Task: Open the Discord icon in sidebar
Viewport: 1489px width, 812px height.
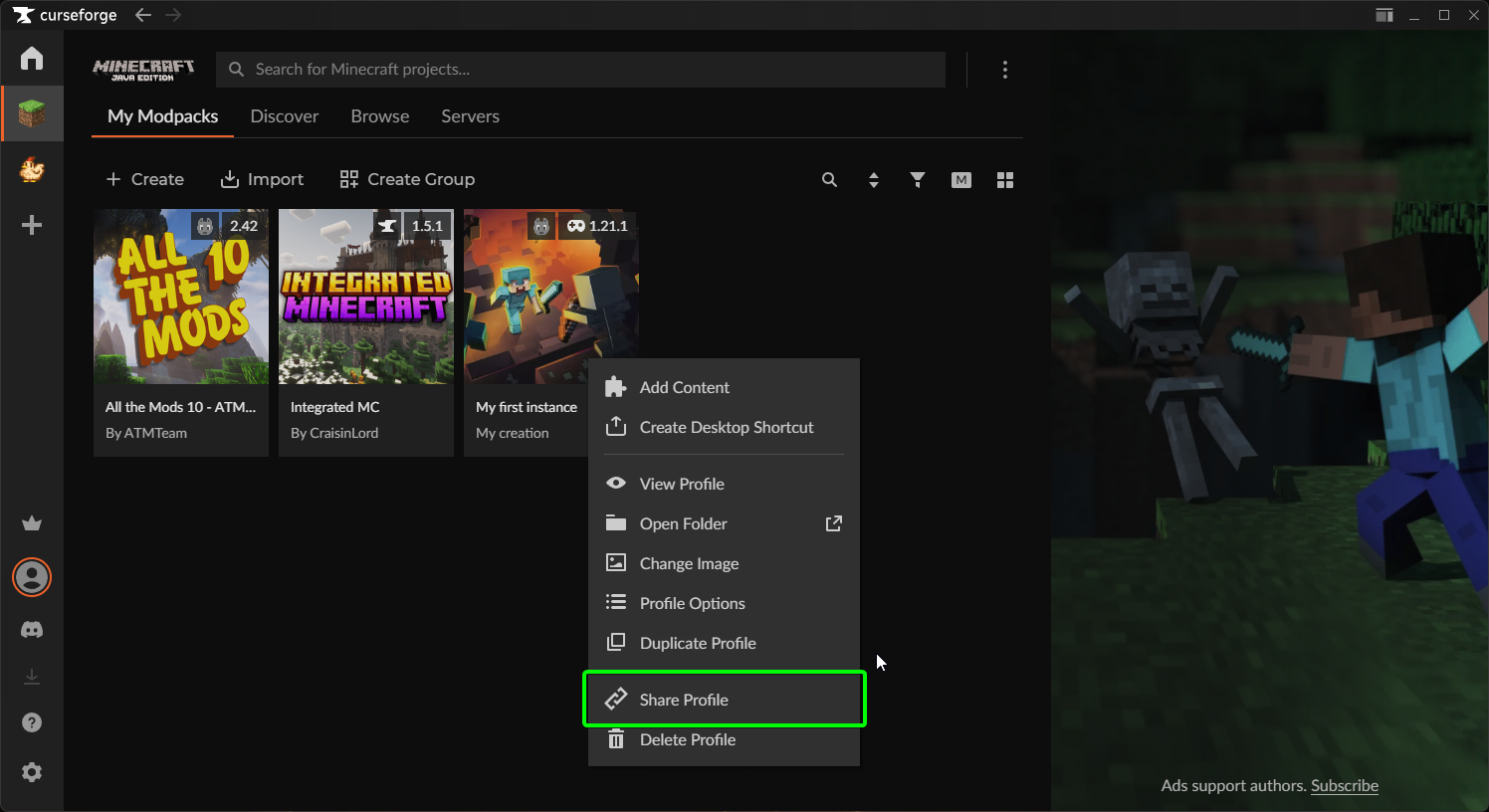Action: pos(32,630)
